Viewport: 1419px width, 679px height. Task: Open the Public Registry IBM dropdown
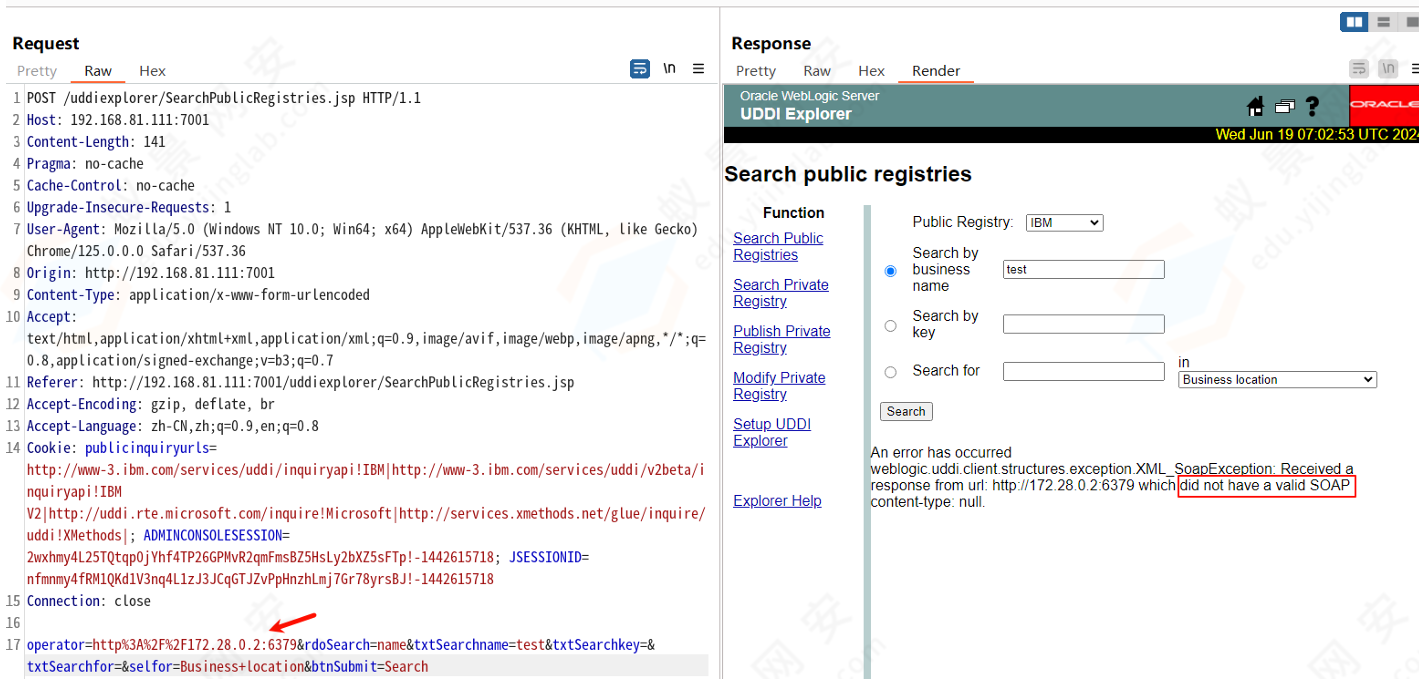tap(1064, 223)
